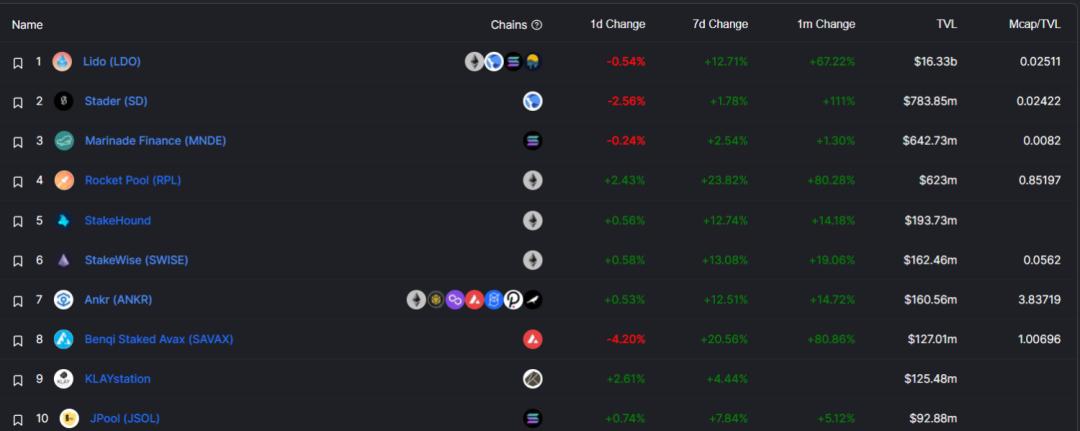Click the Name column header
This screenshot has height=431, width=1080.
27,24
